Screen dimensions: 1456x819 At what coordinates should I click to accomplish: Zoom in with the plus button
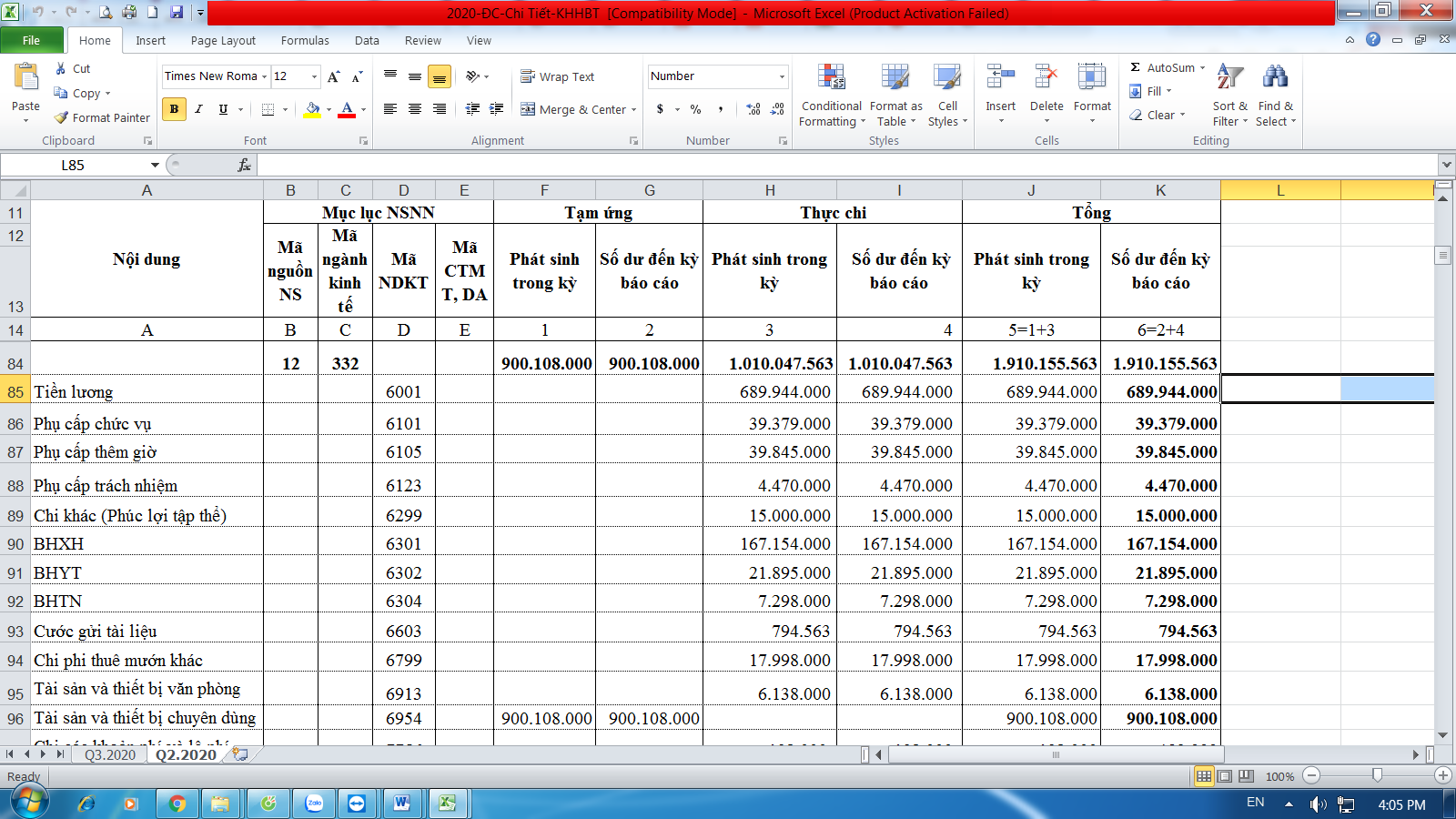1443,776
